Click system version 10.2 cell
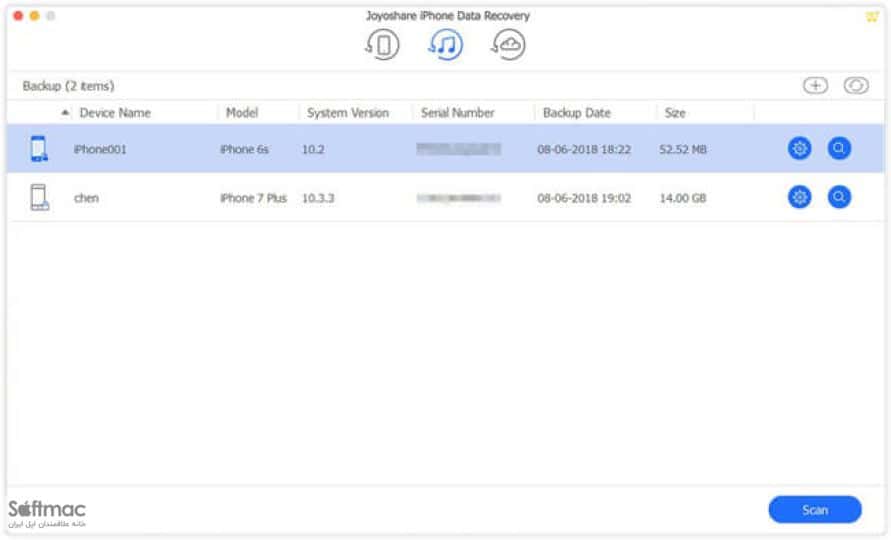 [x=313, y=149]
